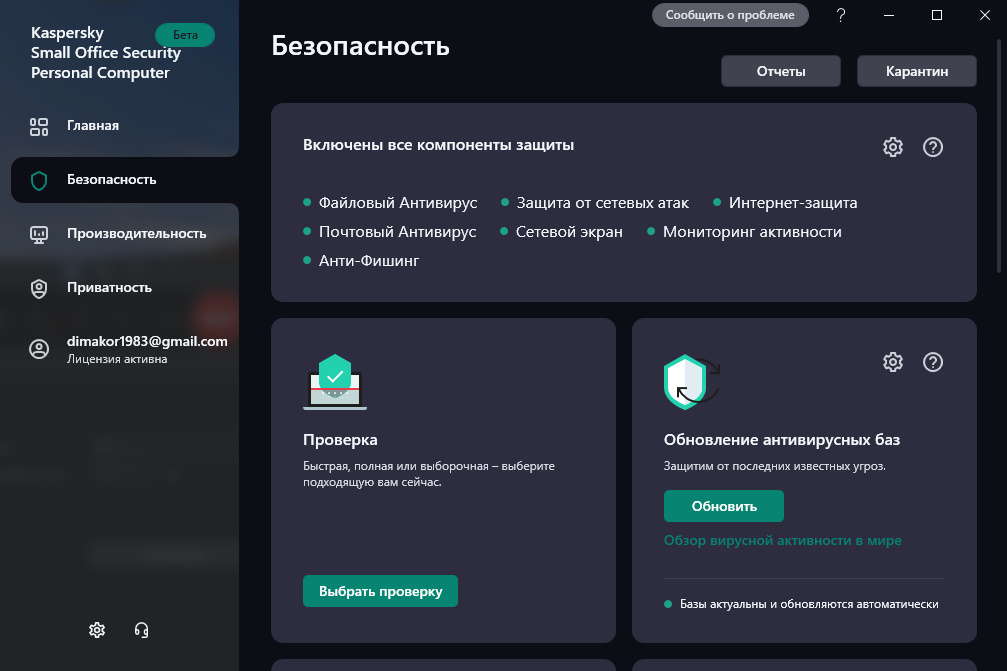Click the account avatar icon

tap(39, 349)
